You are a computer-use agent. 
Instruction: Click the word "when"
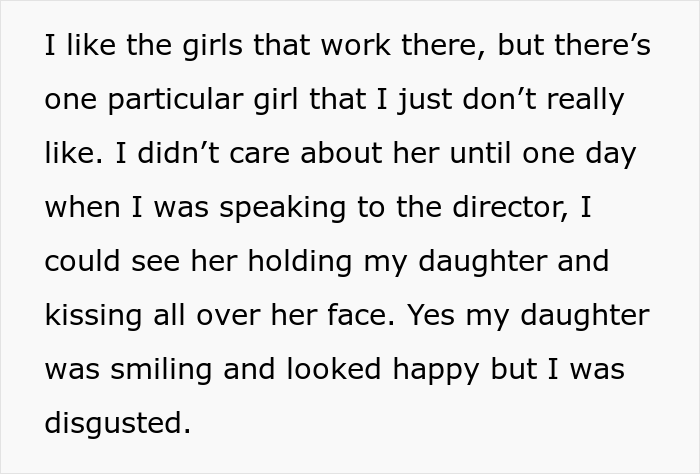coord(82,208)
